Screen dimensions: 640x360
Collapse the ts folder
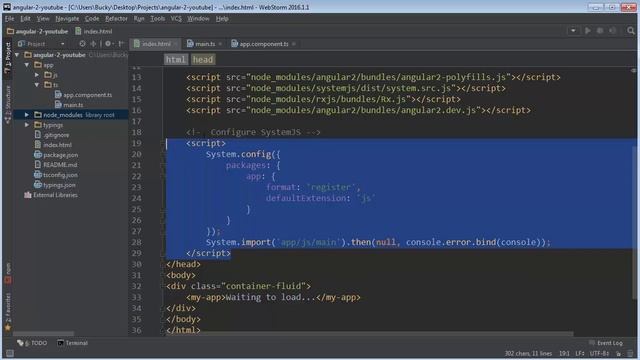pos(37,85)
